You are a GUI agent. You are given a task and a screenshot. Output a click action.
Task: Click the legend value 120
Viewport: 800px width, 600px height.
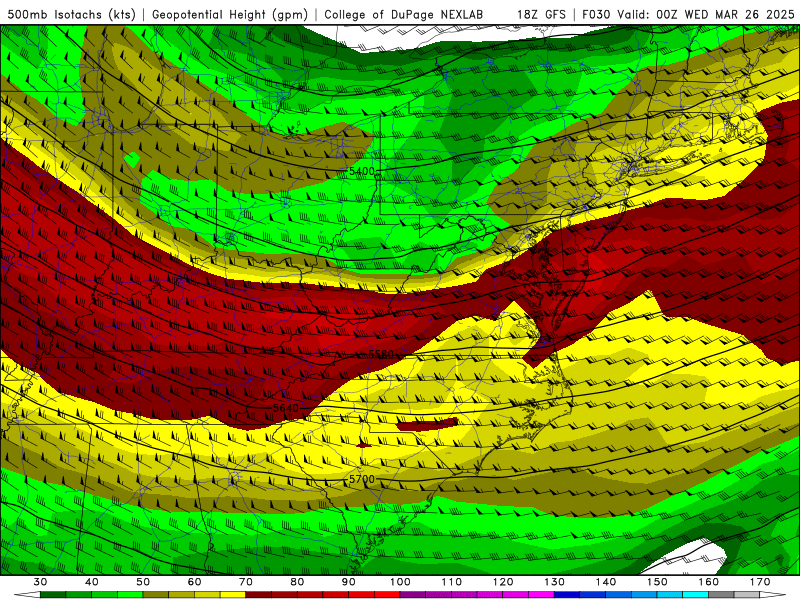coord(503,582)
